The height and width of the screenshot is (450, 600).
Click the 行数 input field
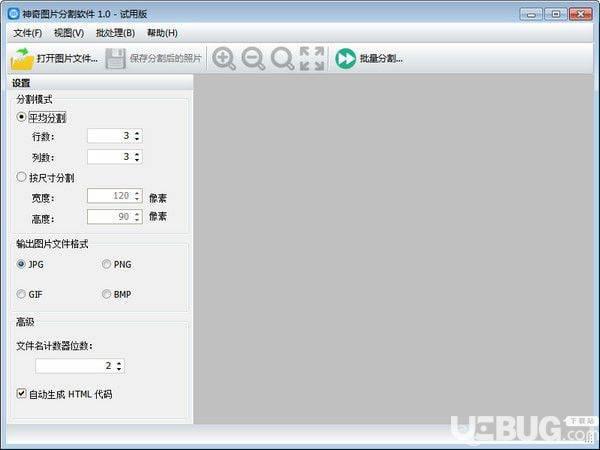coord(110,136)
